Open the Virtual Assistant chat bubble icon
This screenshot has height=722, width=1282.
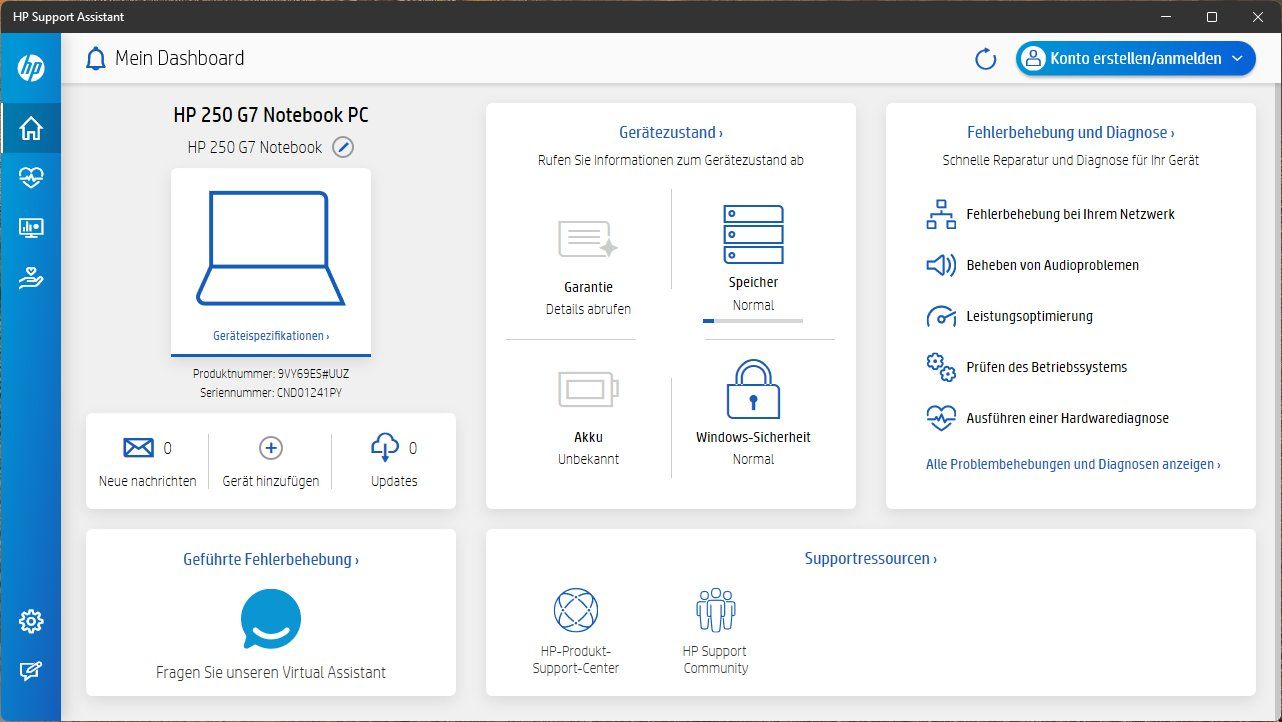271,619
